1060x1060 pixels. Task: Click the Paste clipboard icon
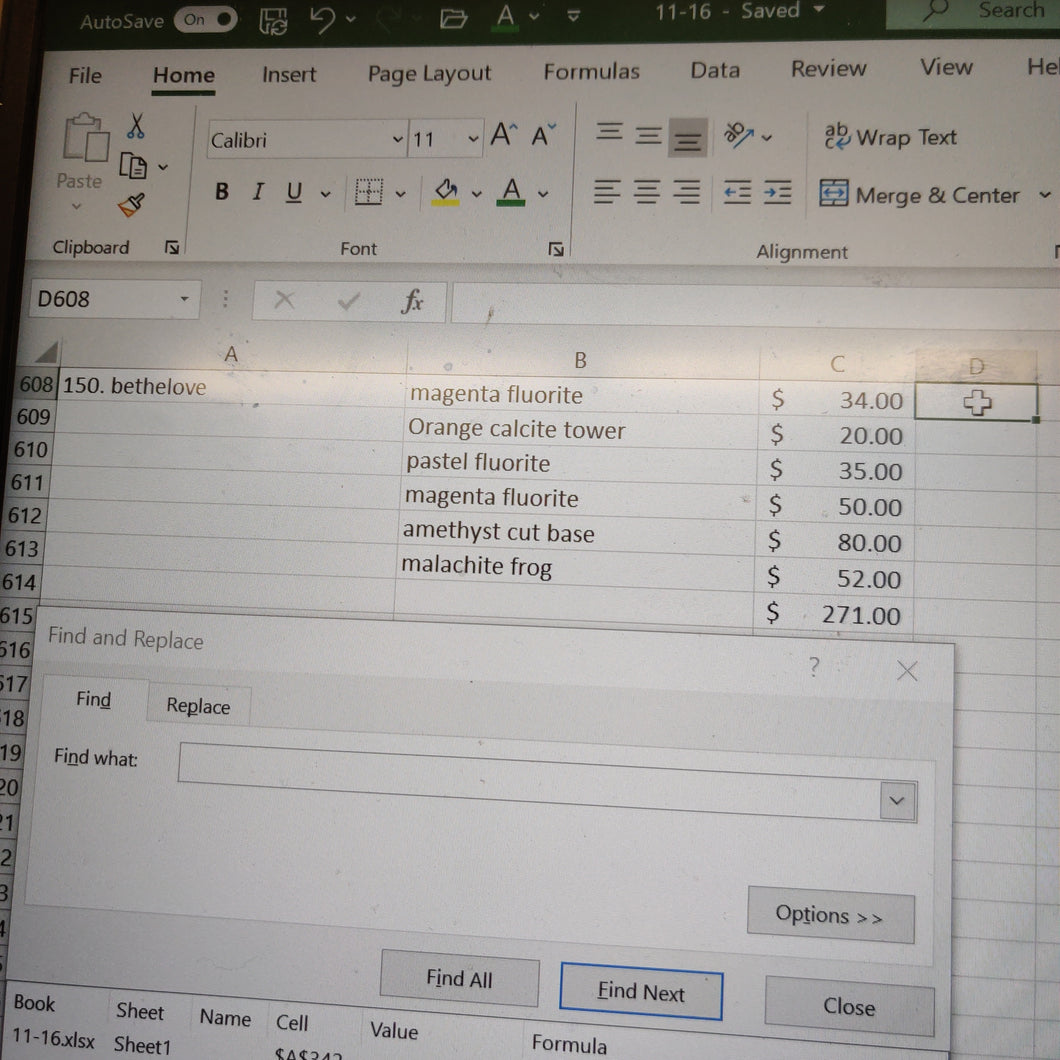coord(85,138)
